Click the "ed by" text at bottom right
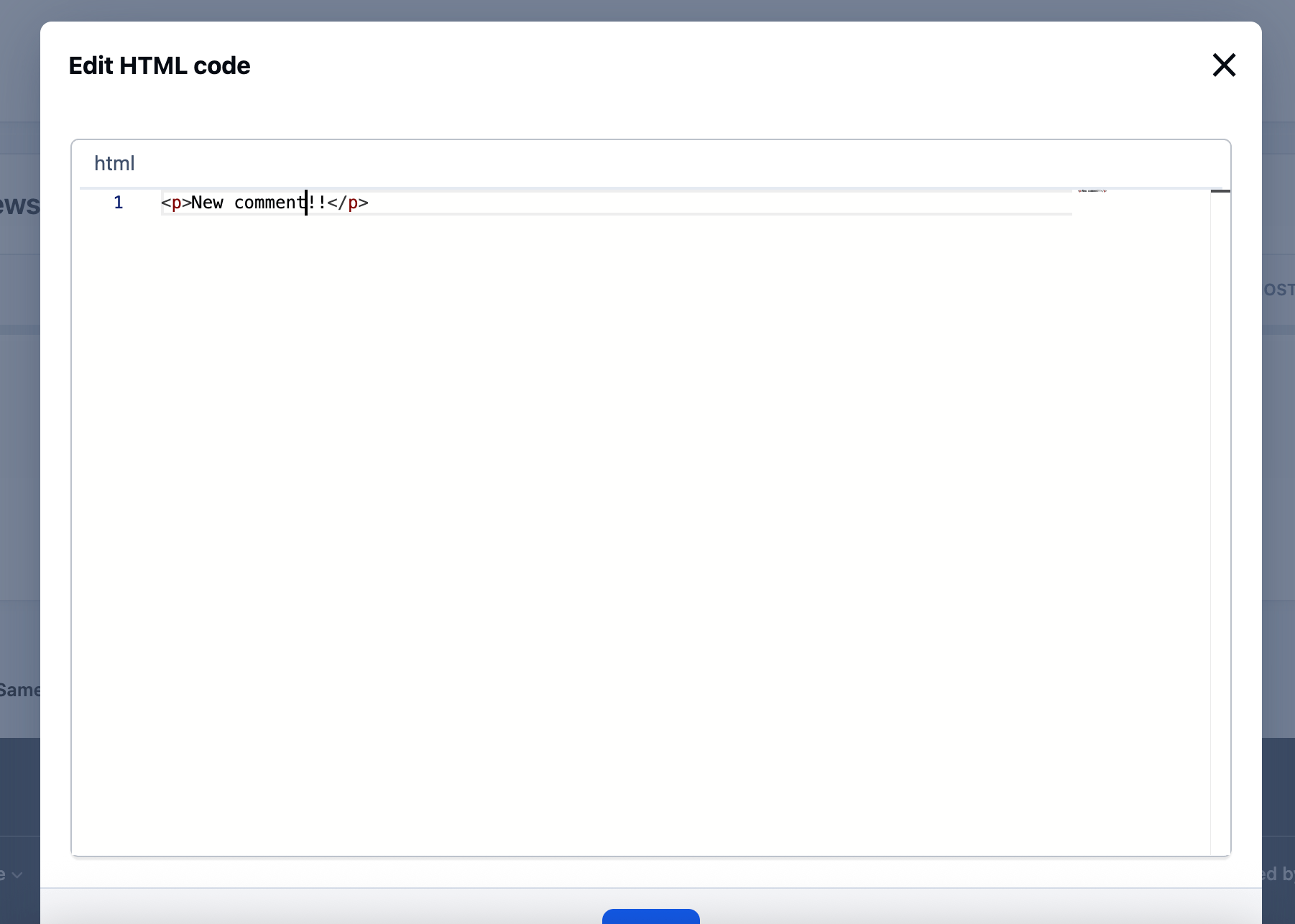 point(1278,874)
